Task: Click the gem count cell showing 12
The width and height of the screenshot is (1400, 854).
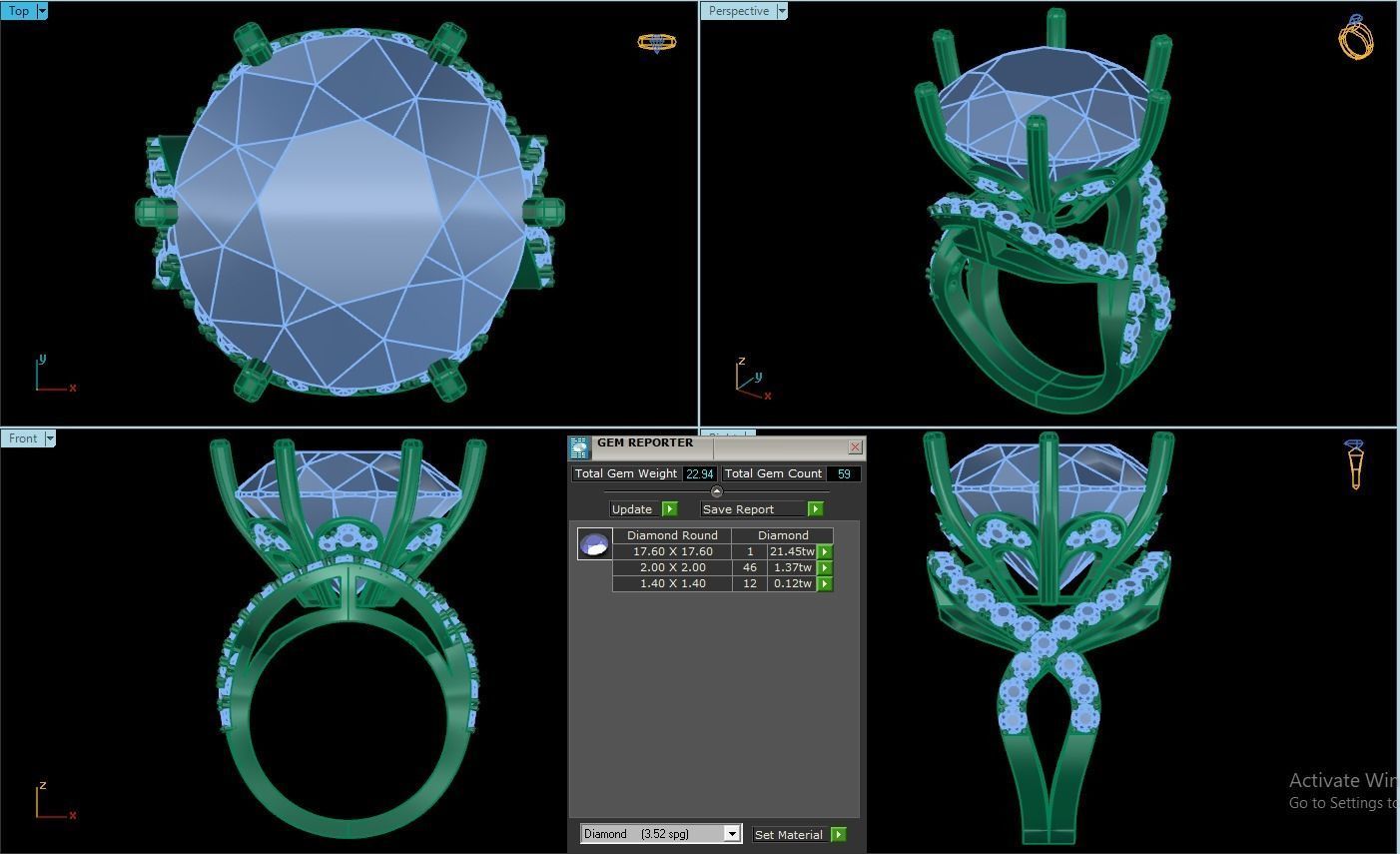Action: tap(750, 583)
